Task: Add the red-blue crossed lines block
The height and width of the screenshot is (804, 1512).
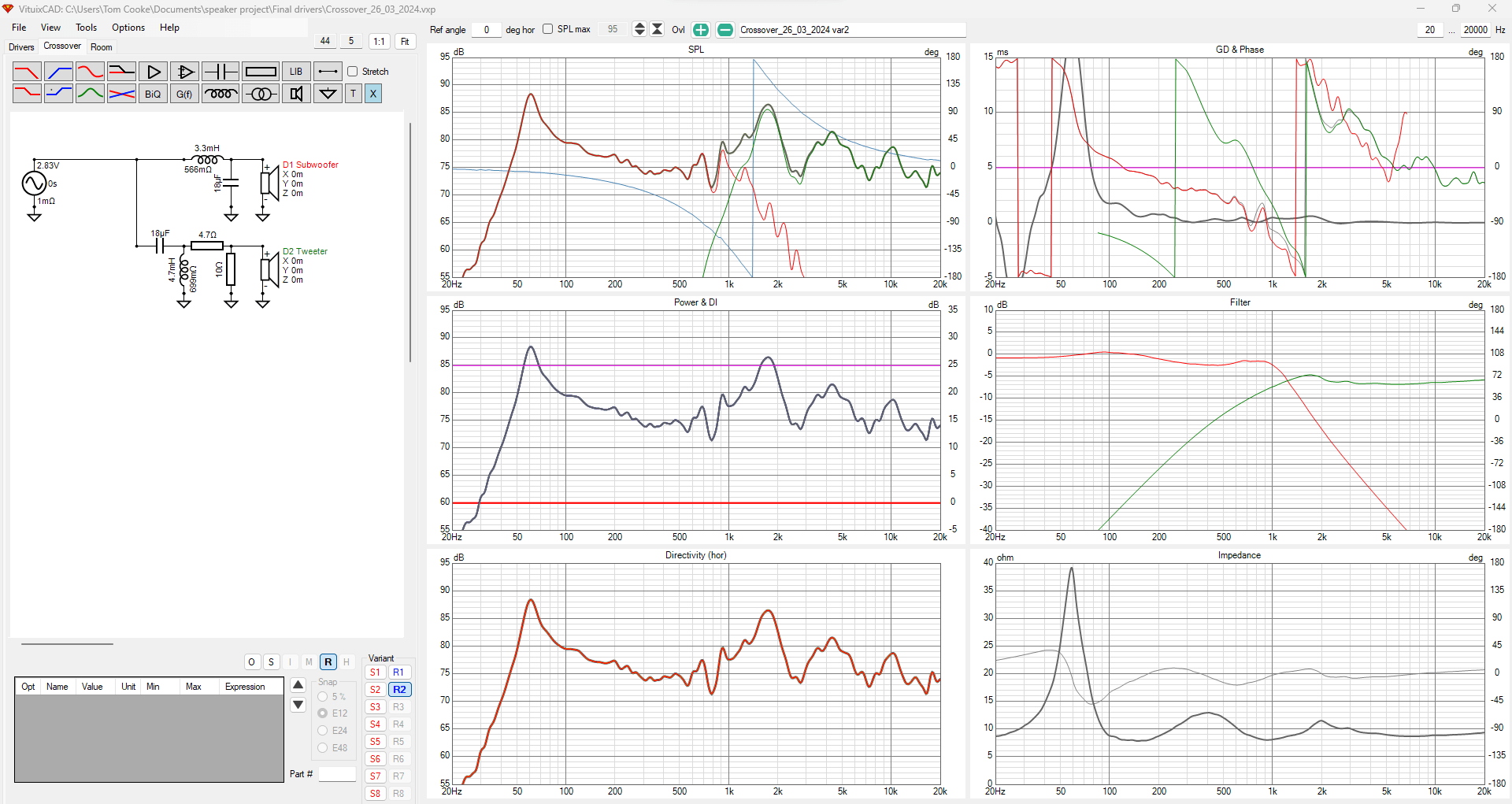Action: click(121, 94)
